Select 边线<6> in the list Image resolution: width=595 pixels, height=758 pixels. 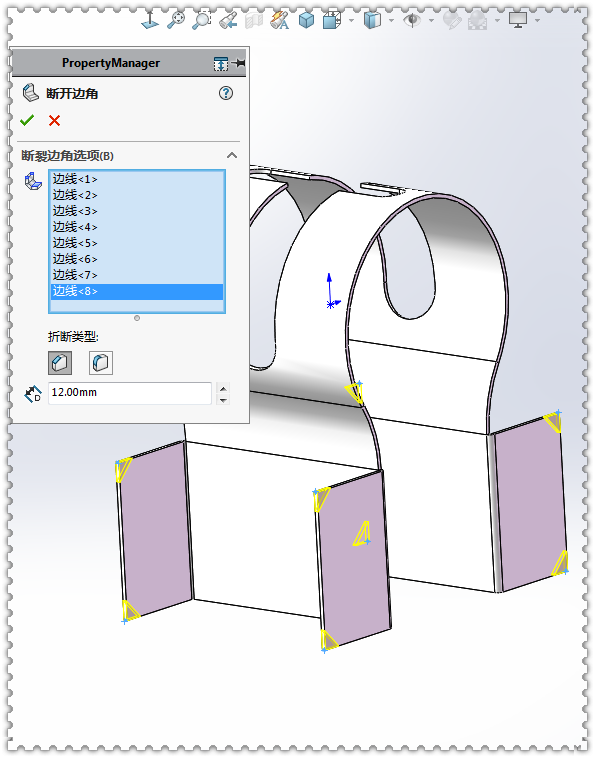tap(137, 259)
